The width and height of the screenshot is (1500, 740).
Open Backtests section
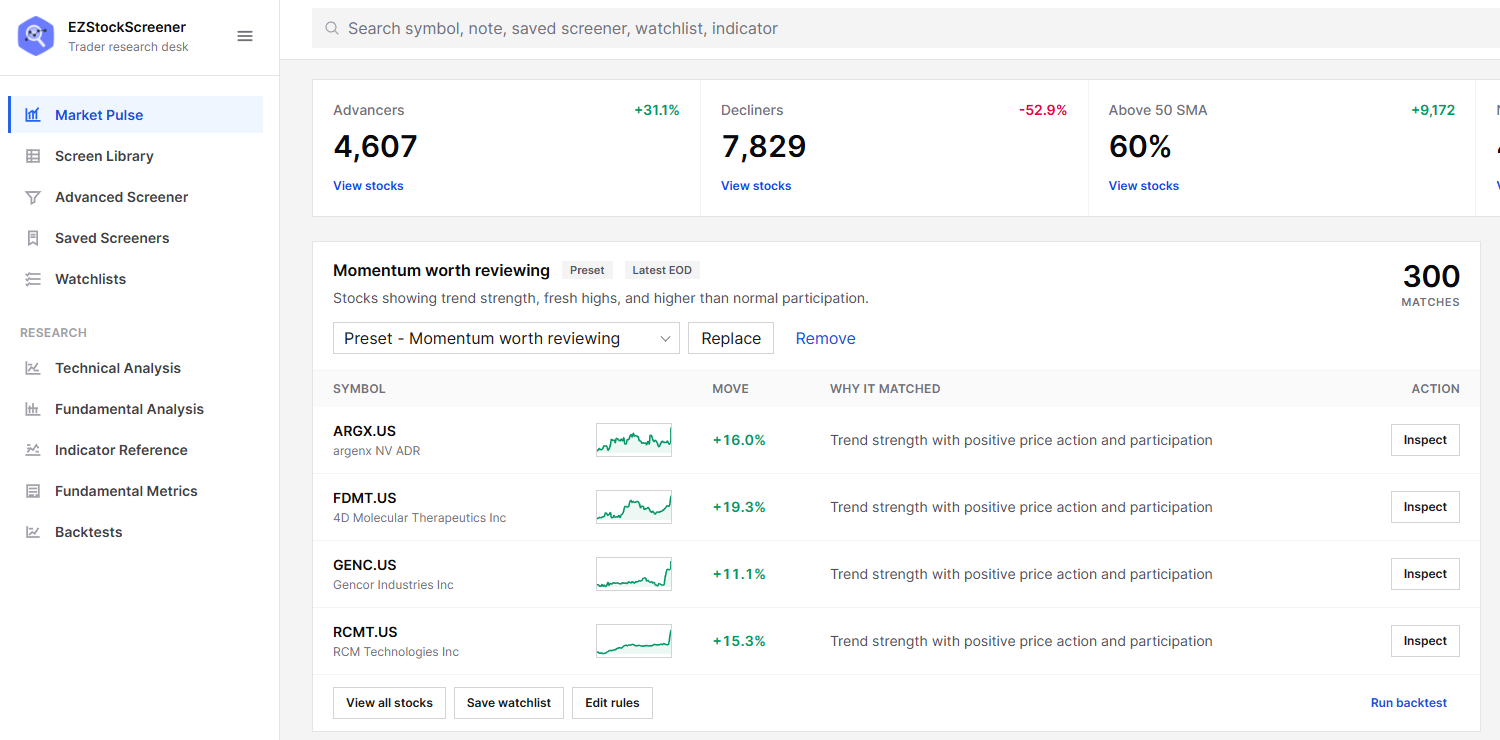pos(136,532)
